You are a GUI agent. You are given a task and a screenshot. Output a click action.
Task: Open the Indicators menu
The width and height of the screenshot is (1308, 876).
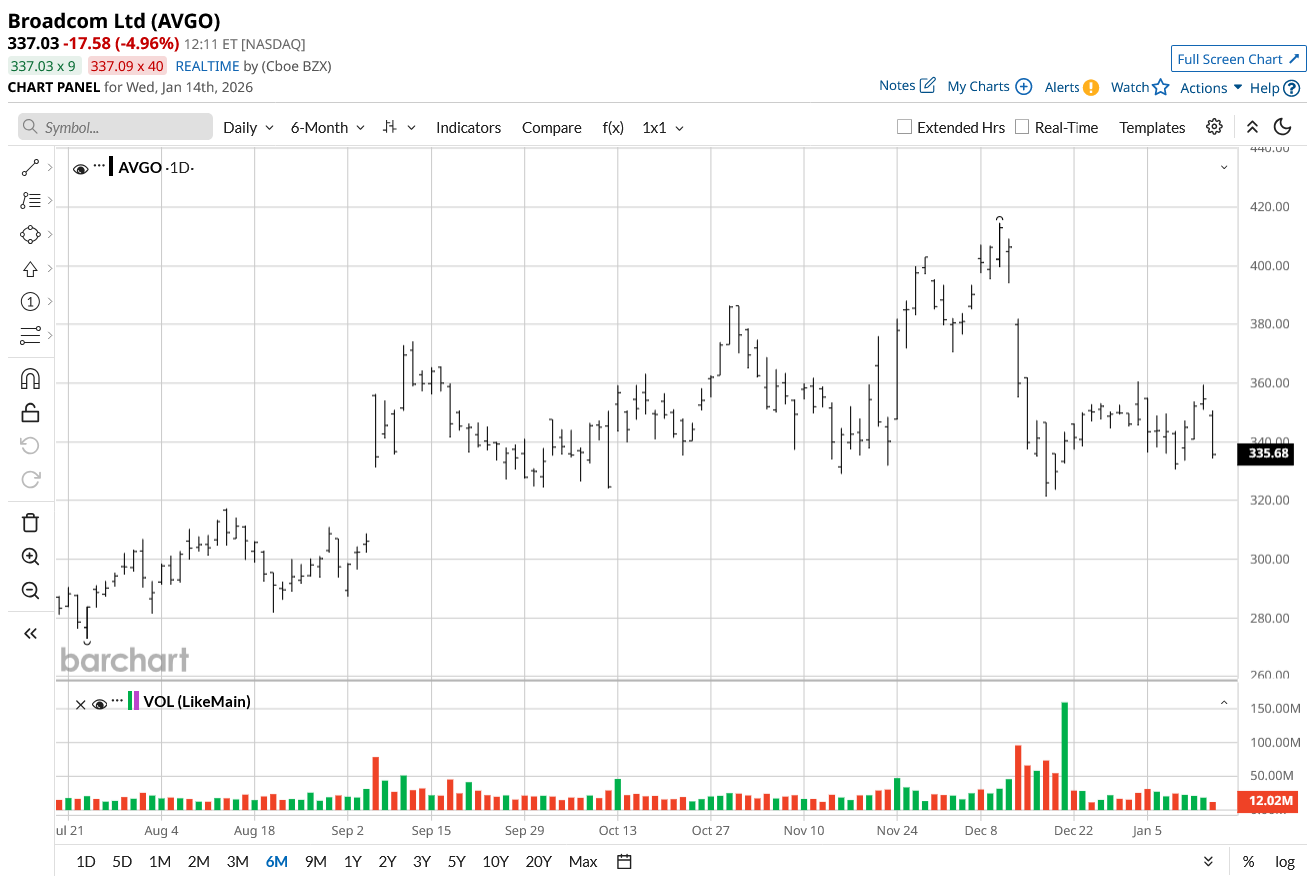(468, 127)
